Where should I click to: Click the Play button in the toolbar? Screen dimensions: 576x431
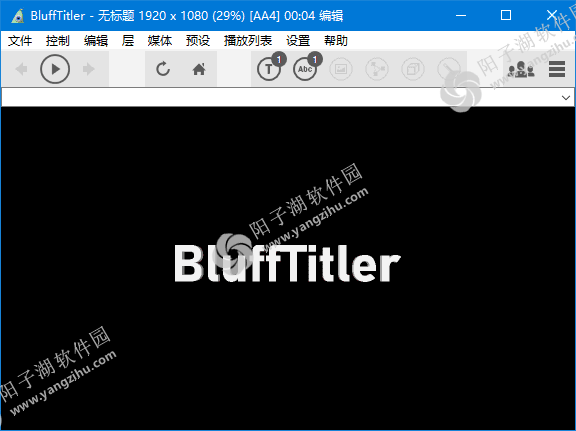tap(55, 69)
